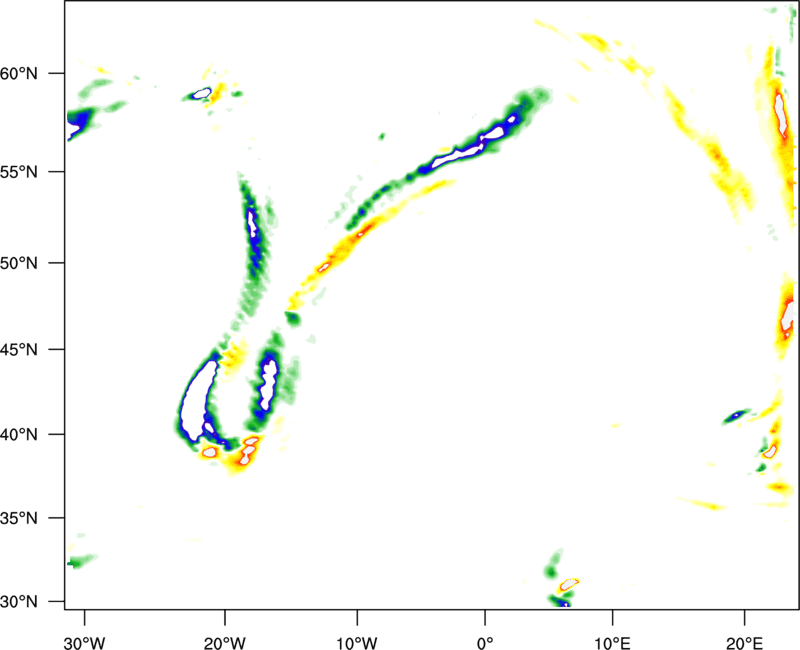Click the 35°N latitude label
Viewport: 800px width, 650px height.
19,518
